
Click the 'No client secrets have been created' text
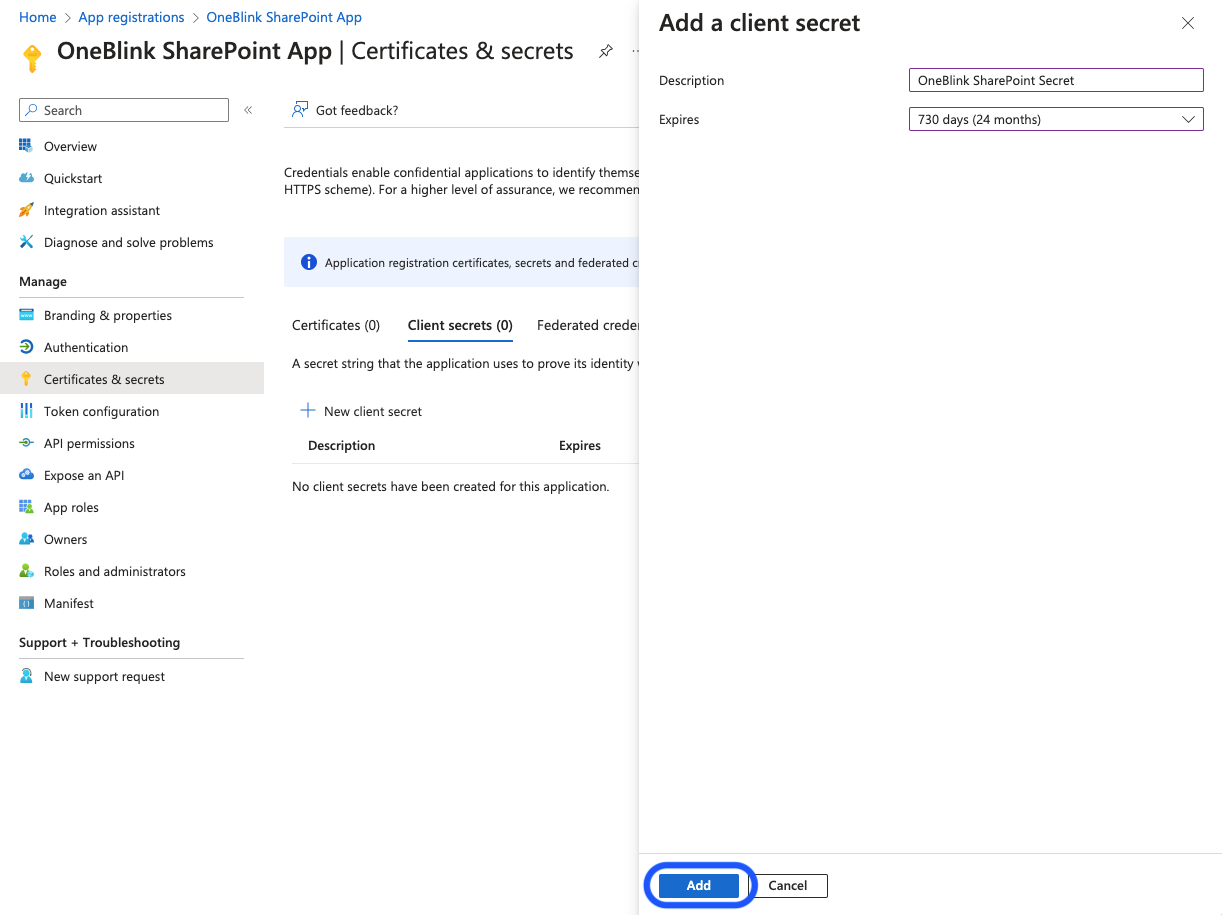(451, 486)
